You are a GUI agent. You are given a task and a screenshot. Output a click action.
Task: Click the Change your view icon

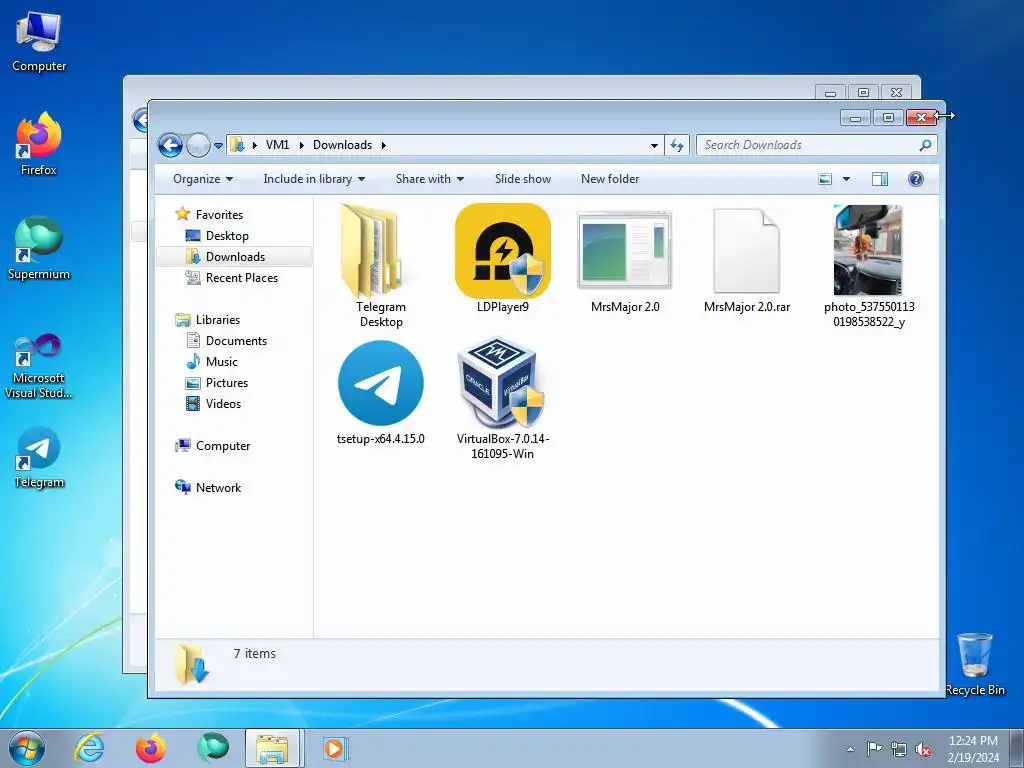825,179
